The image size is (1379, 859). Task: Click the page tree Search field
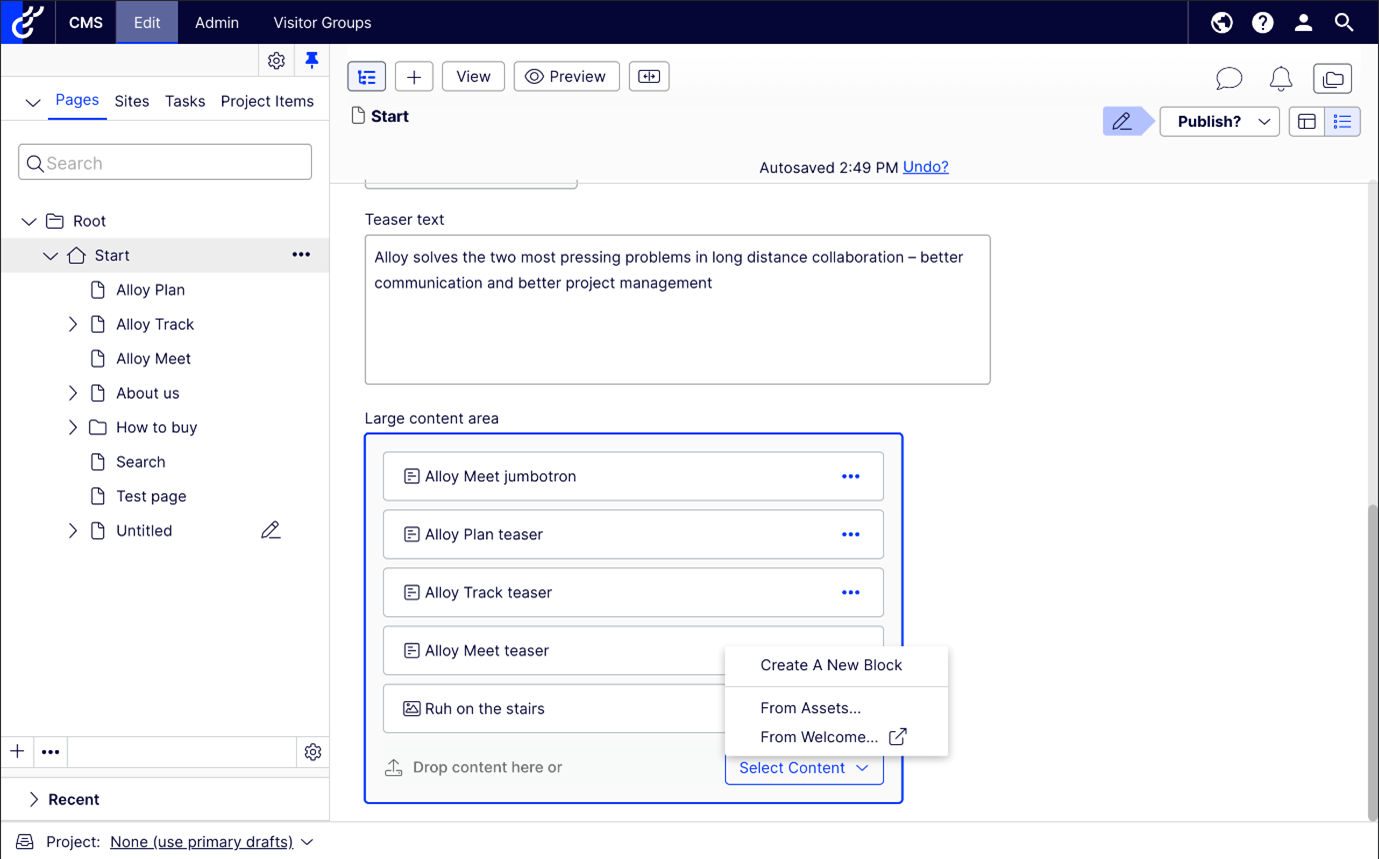pos(165,163)
